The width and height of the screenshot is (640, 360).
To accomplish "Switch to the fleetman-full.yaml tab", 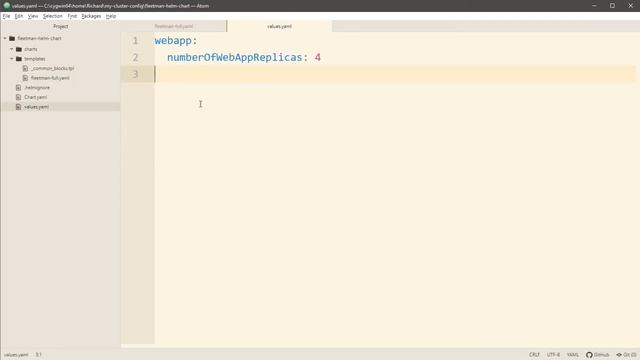I will pyautogui.click(x=173, y=26).
